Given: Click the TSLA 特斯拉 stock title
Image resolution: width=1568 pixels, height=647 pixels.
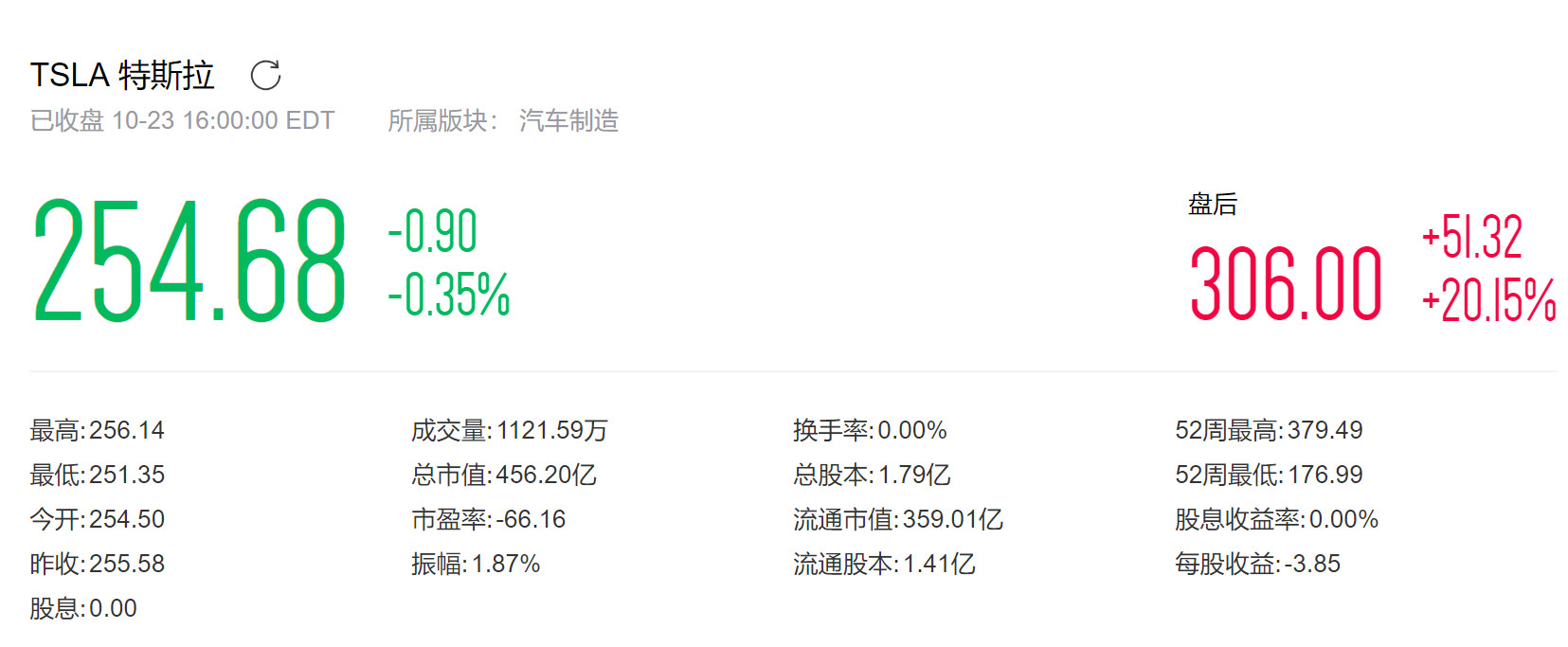Looking at the screenshot, I should (x=122, y=76).
